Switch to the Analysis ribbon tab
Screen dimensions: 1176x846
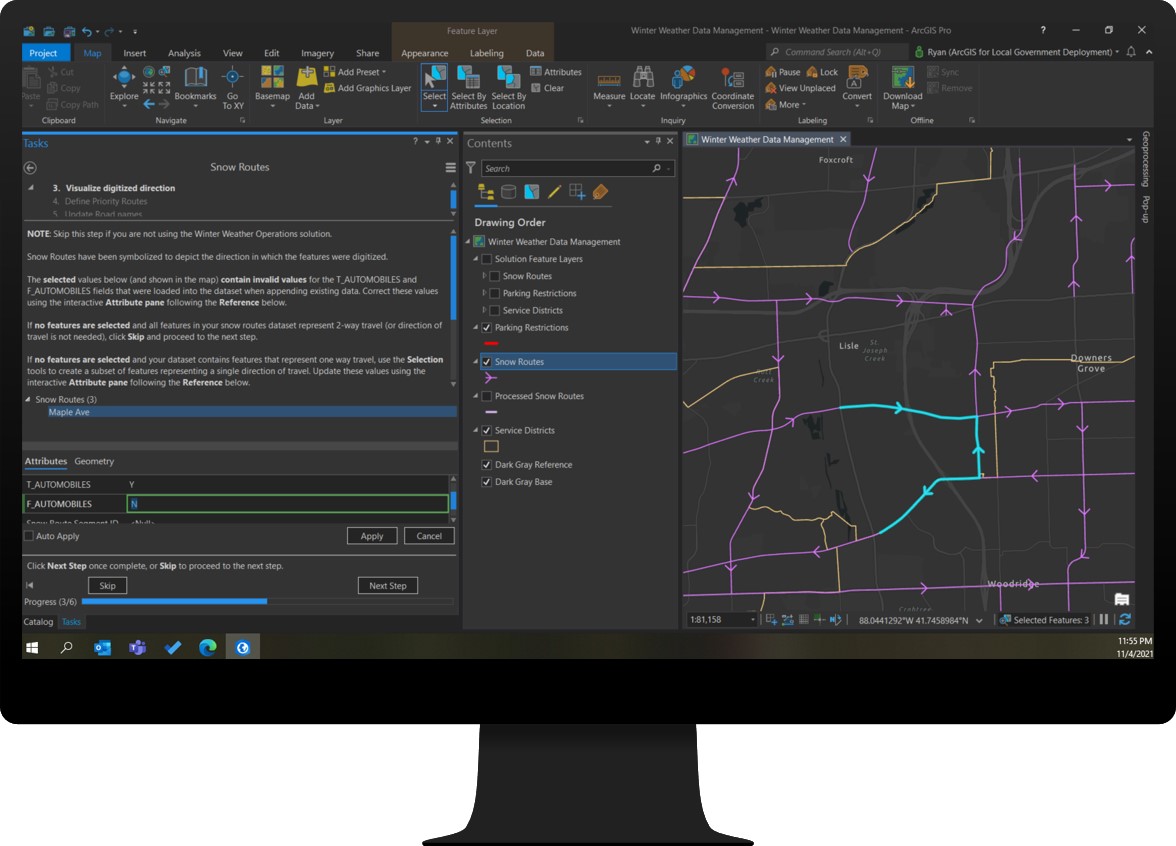[188, 53]
